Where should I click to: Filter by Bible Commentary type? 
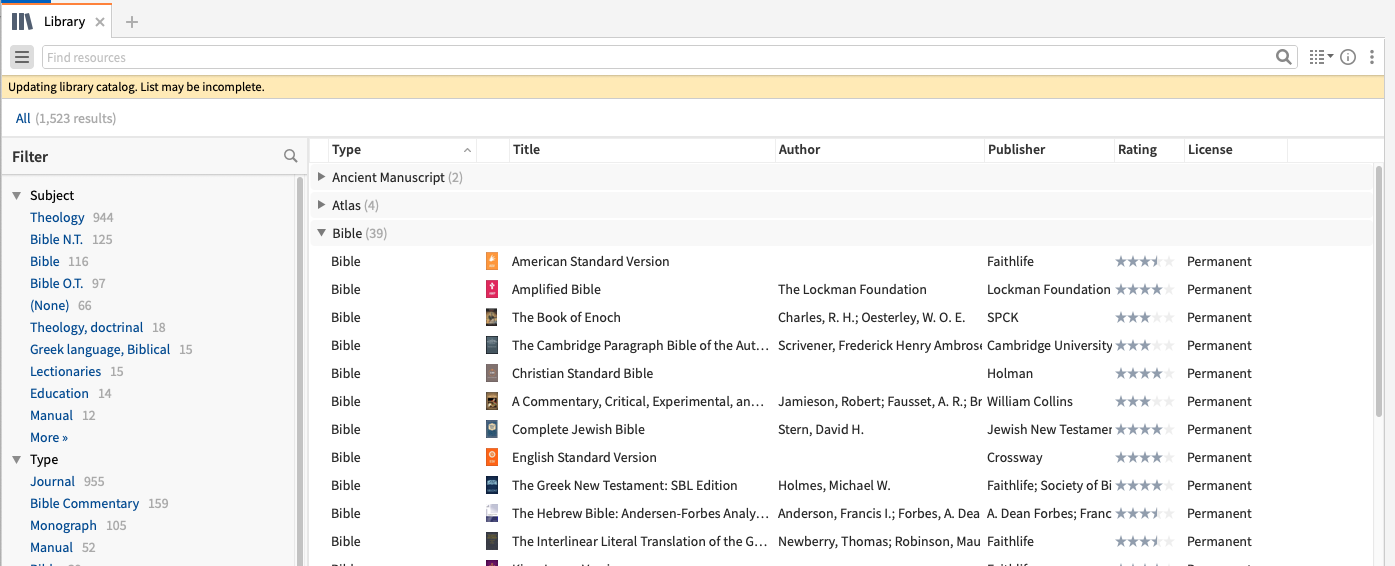pos(84,503)
